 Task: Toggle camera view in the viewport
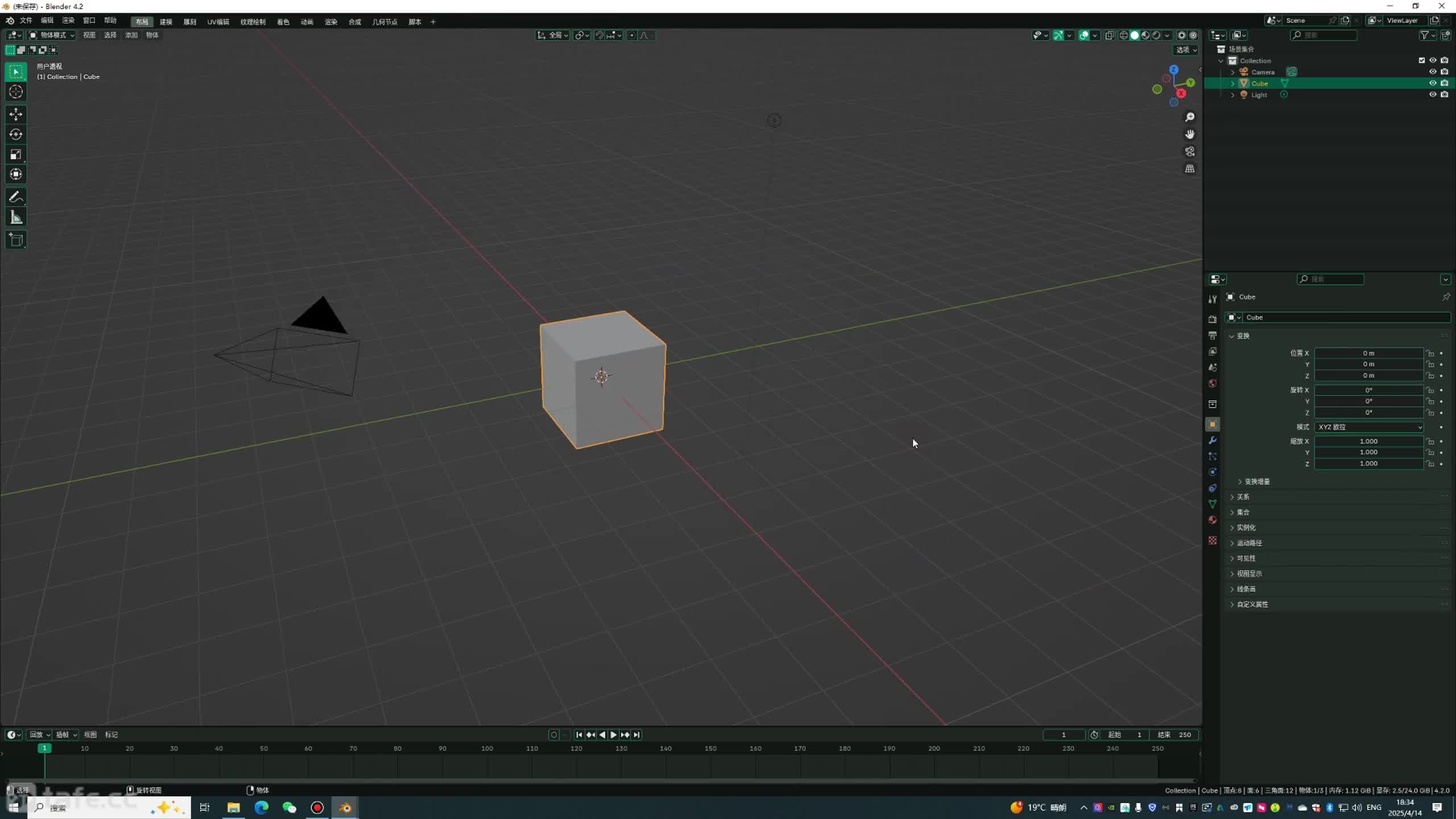1190,151
